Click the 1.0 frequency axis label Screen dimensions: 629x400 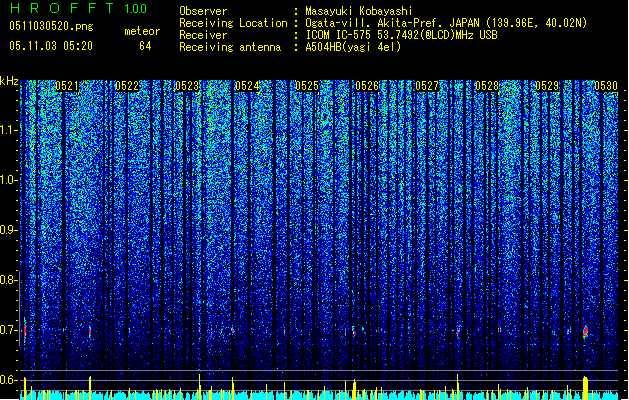(8, 180)
